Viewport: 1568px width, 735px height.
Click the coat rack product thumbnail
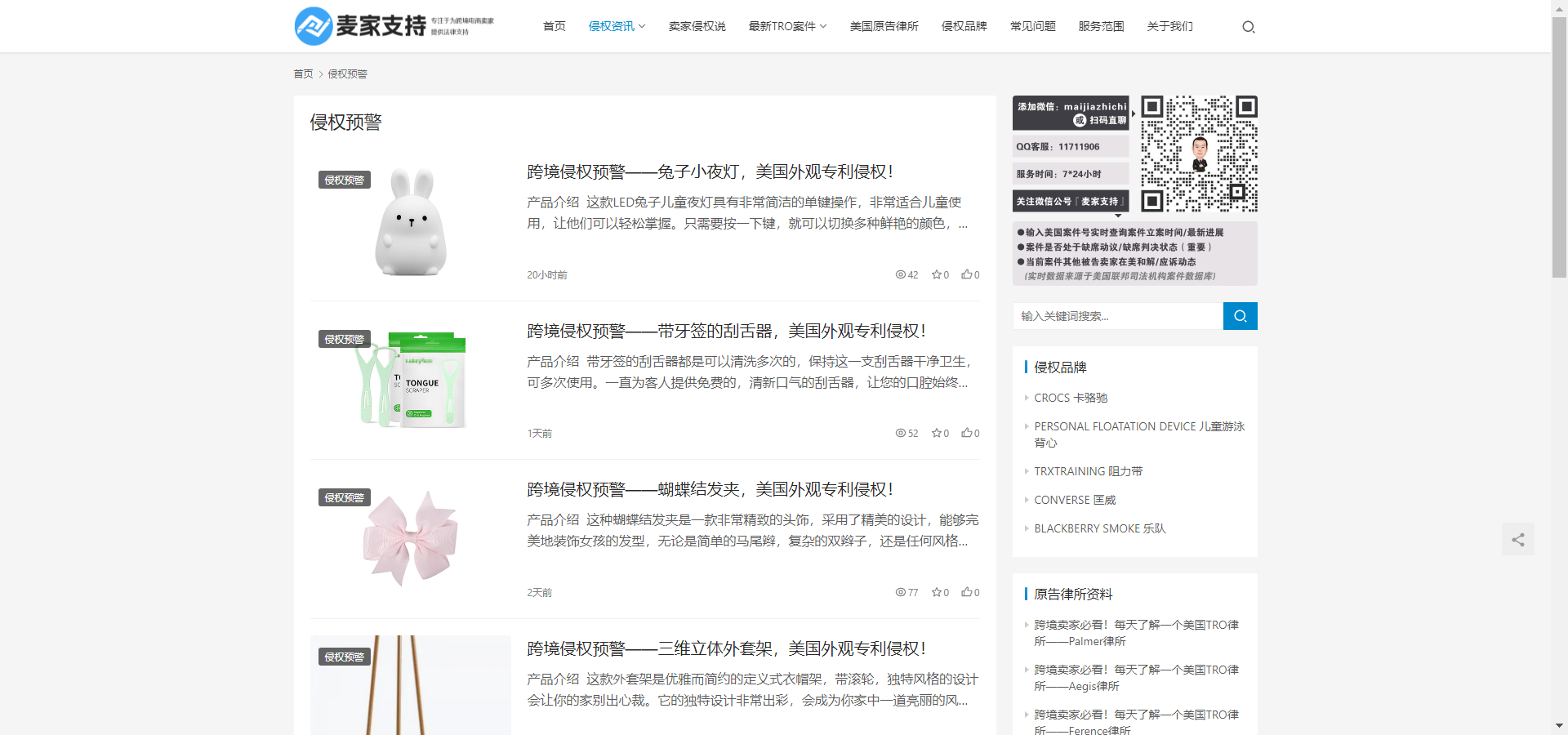411,685
